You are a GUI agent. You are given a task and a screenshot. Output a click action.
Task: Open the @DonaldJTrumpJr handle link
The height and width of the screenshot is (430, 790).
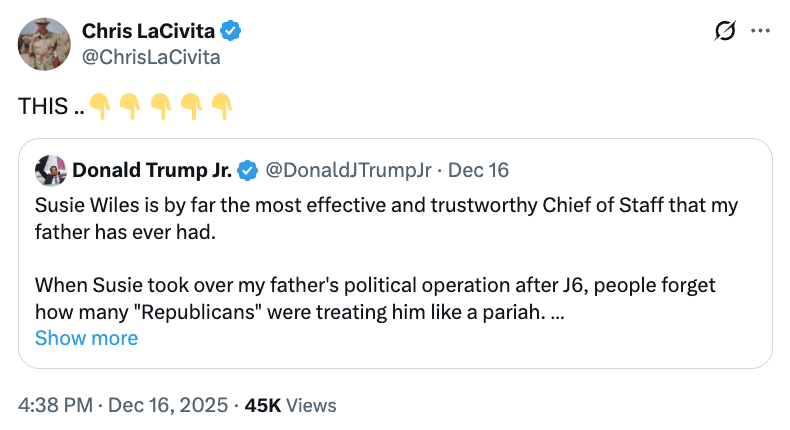pyautogui.click(x=349, y=170)
